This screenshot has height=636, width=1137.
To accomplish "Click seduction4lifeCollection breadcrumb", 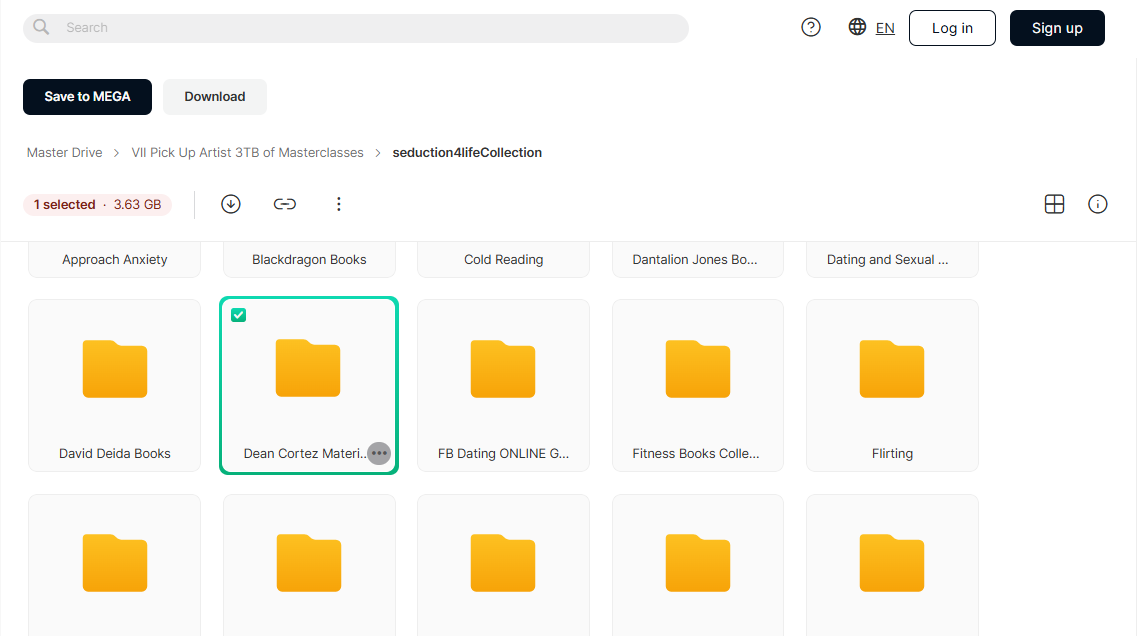I will click(x=467, y=152).
